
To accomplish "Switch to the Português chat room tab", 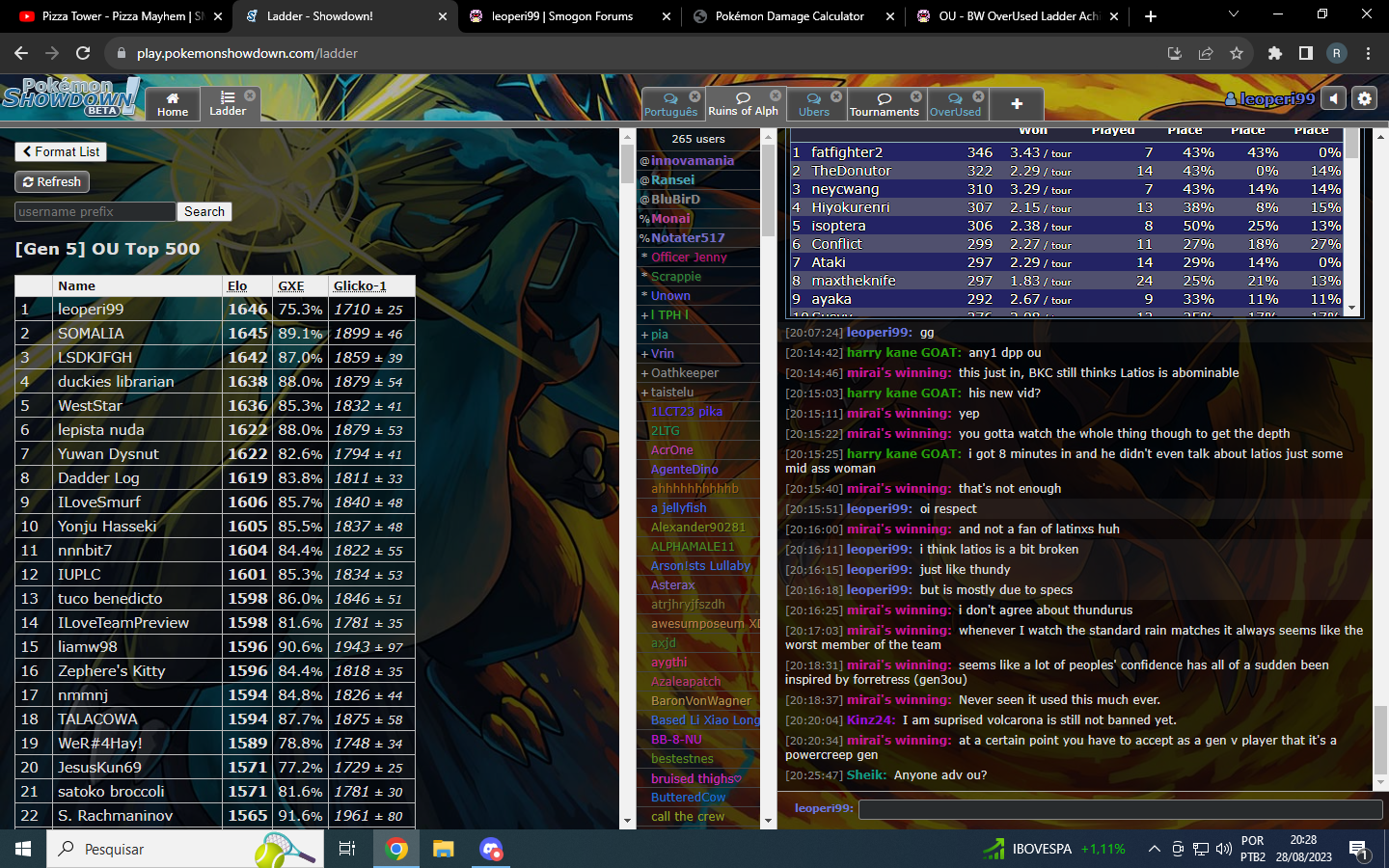I will coord(671,104).
